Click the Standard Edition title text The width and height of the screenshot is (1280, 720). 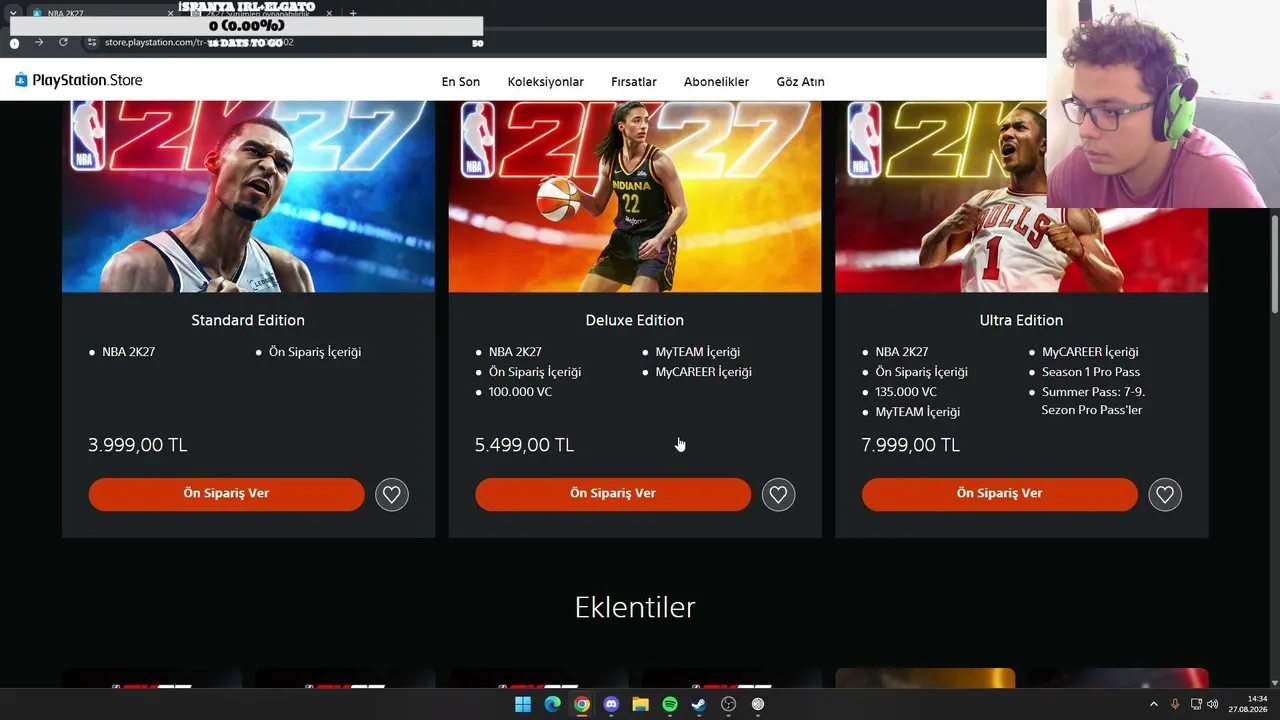pos(248,320)
